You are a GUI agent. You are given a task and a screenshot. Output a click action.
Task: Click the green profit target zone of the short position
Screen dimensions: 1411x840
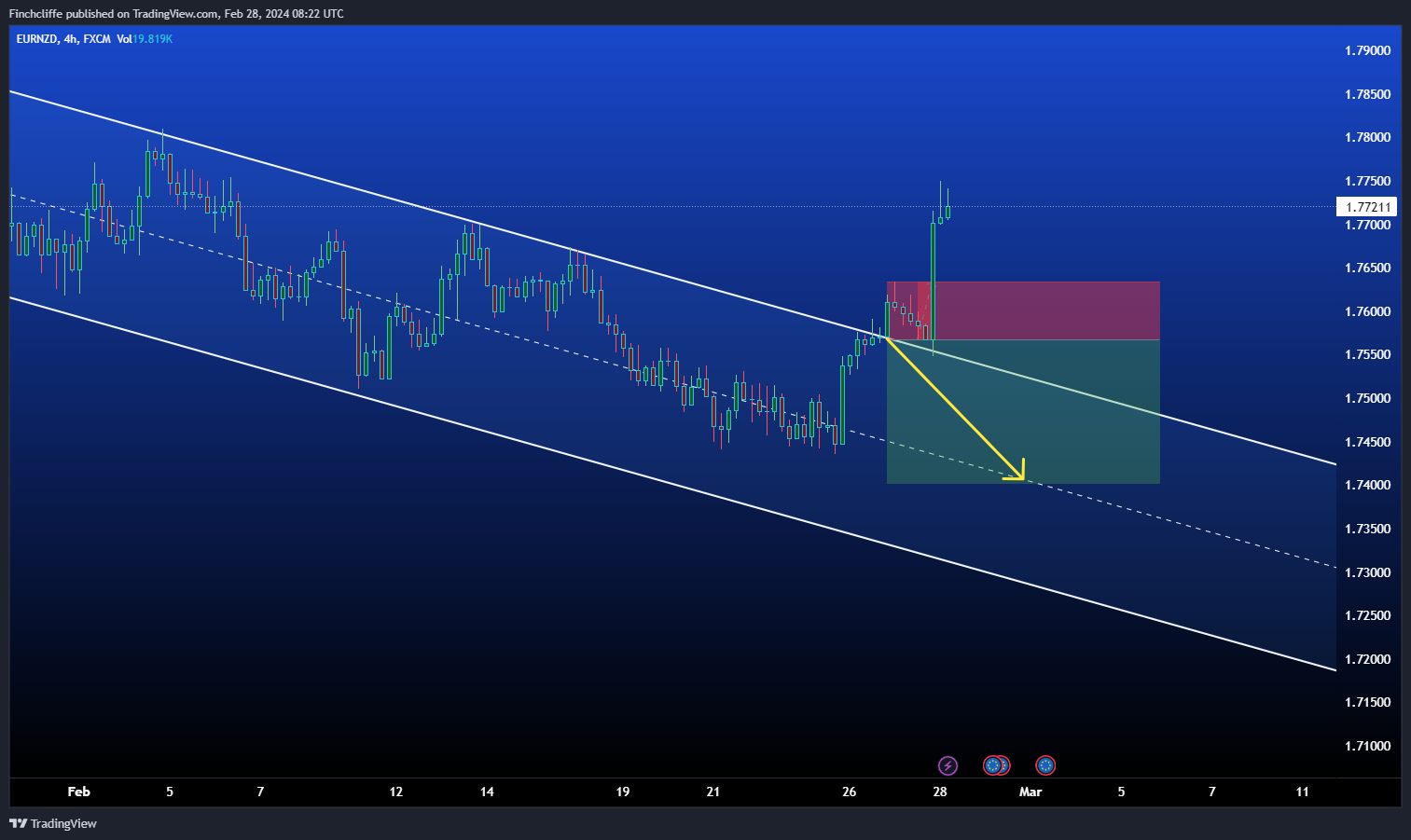coord(1023,411)
